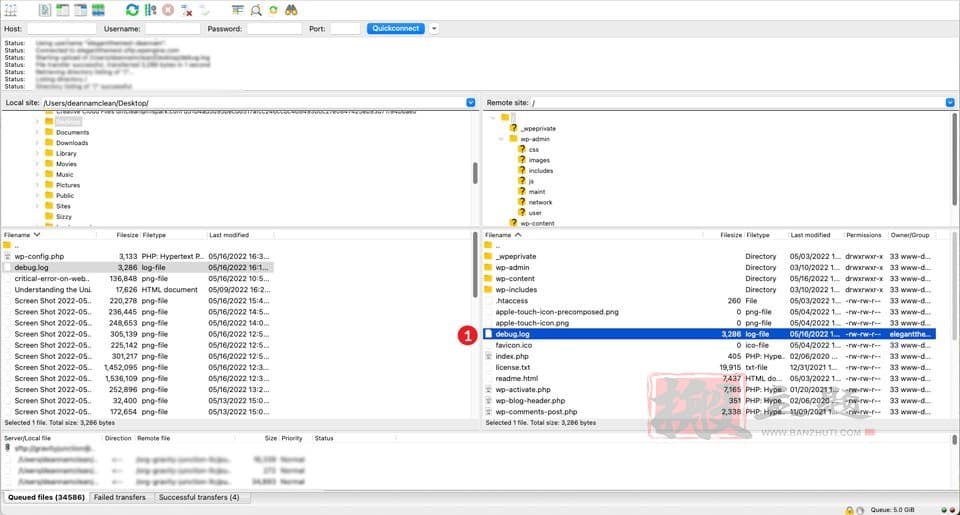
Task: Expand the Documents folder in local tree
Action: coord(37,132)
